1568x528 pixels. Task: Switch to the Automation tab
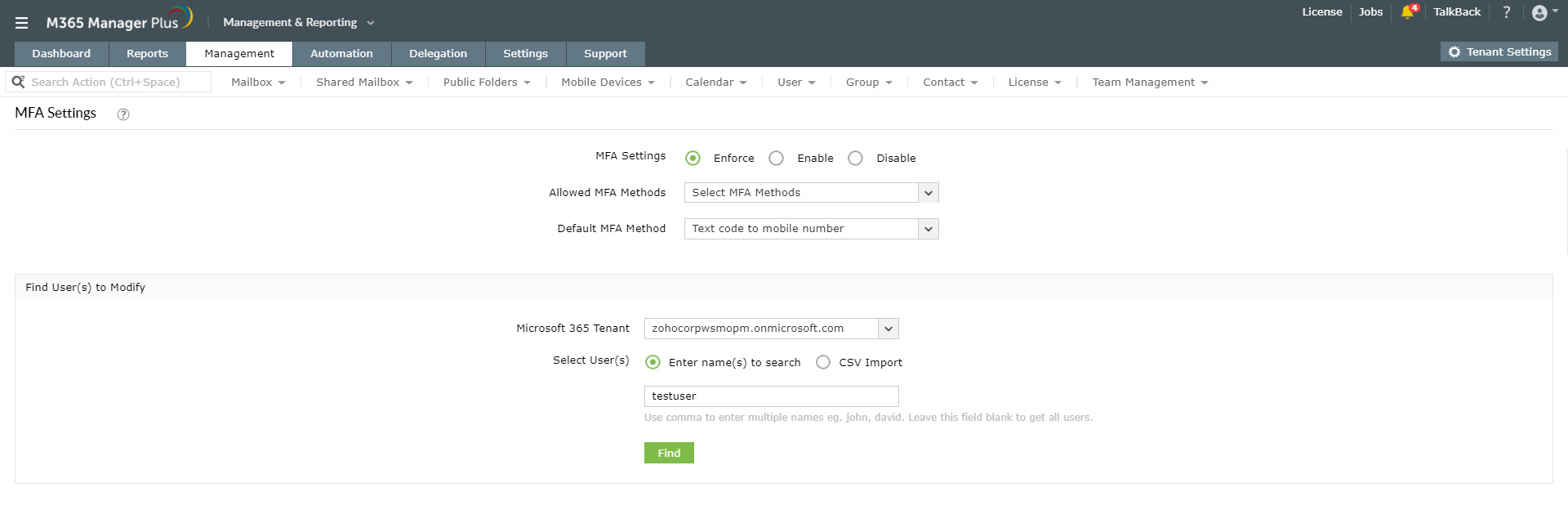pos(341,54)
